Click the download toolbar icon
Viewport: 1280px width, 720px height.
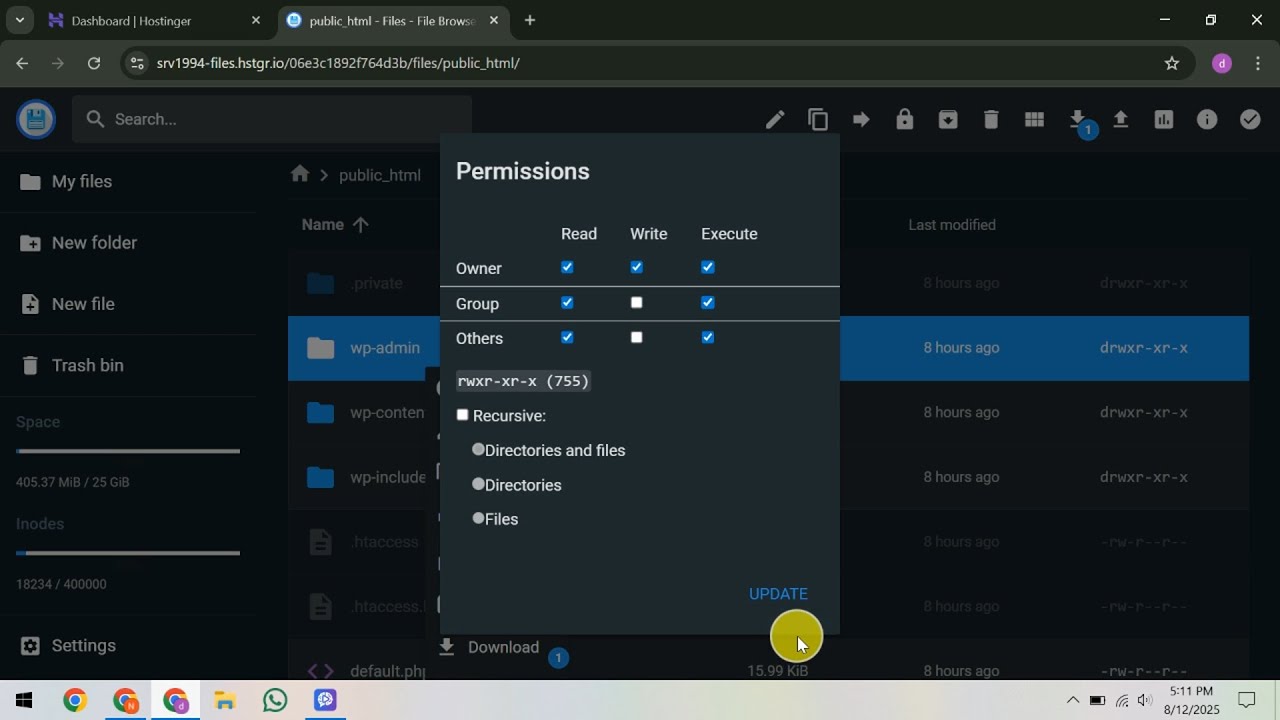[x=1077, y=119]
